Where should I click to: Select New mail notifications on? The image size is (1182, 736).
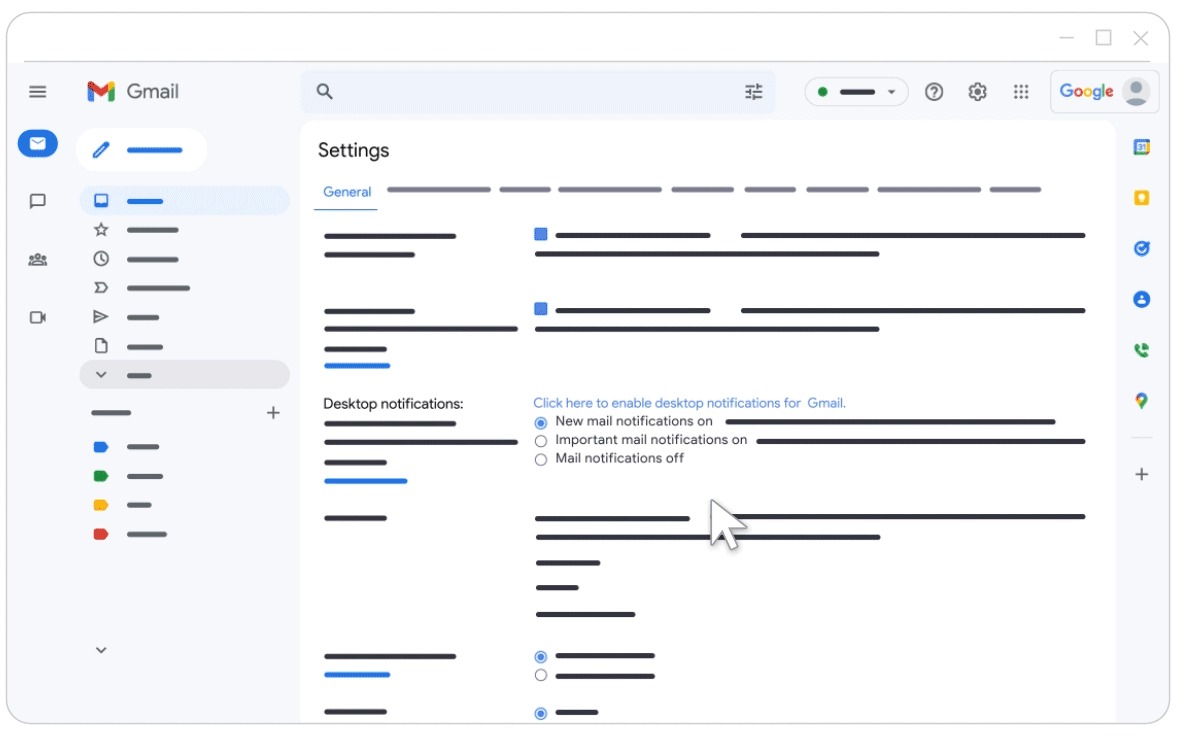click(x=540, y=422)
